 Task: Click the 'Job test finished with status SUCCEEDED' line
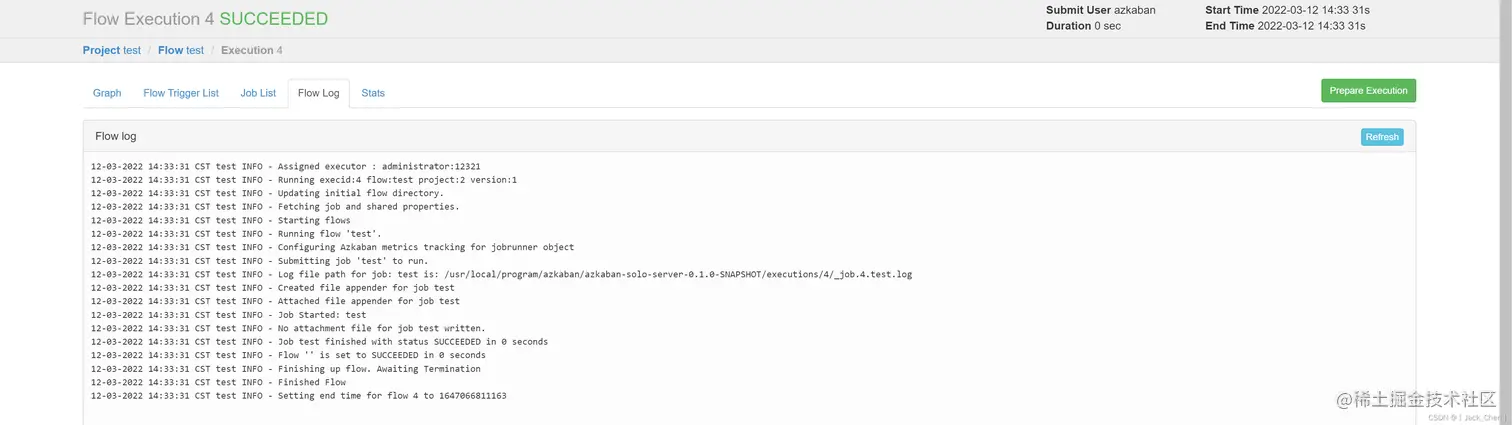click(x=320, y=342)
